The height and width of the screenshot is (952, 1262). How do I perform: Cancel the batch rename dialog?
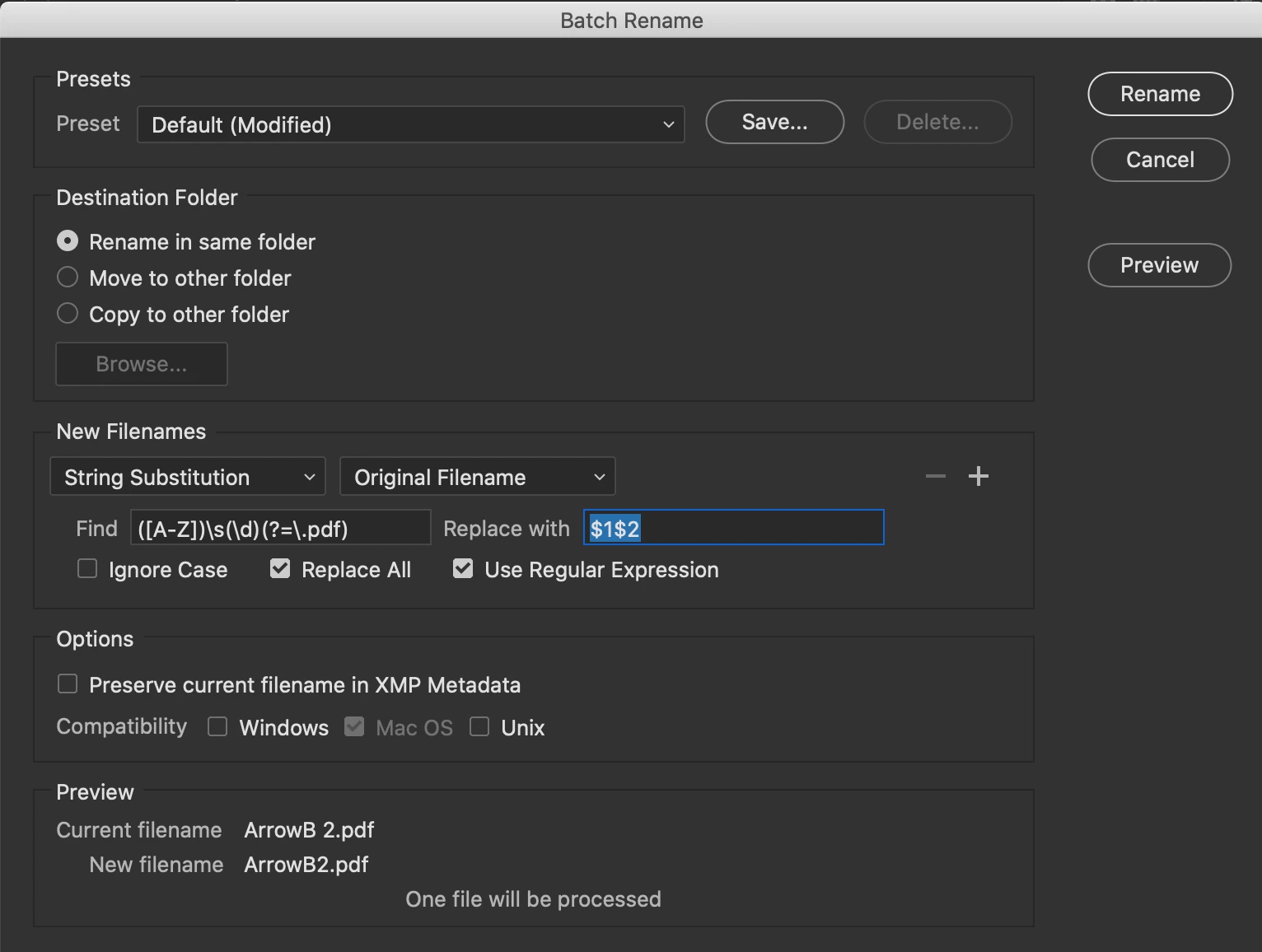[x=1160, y=160]
